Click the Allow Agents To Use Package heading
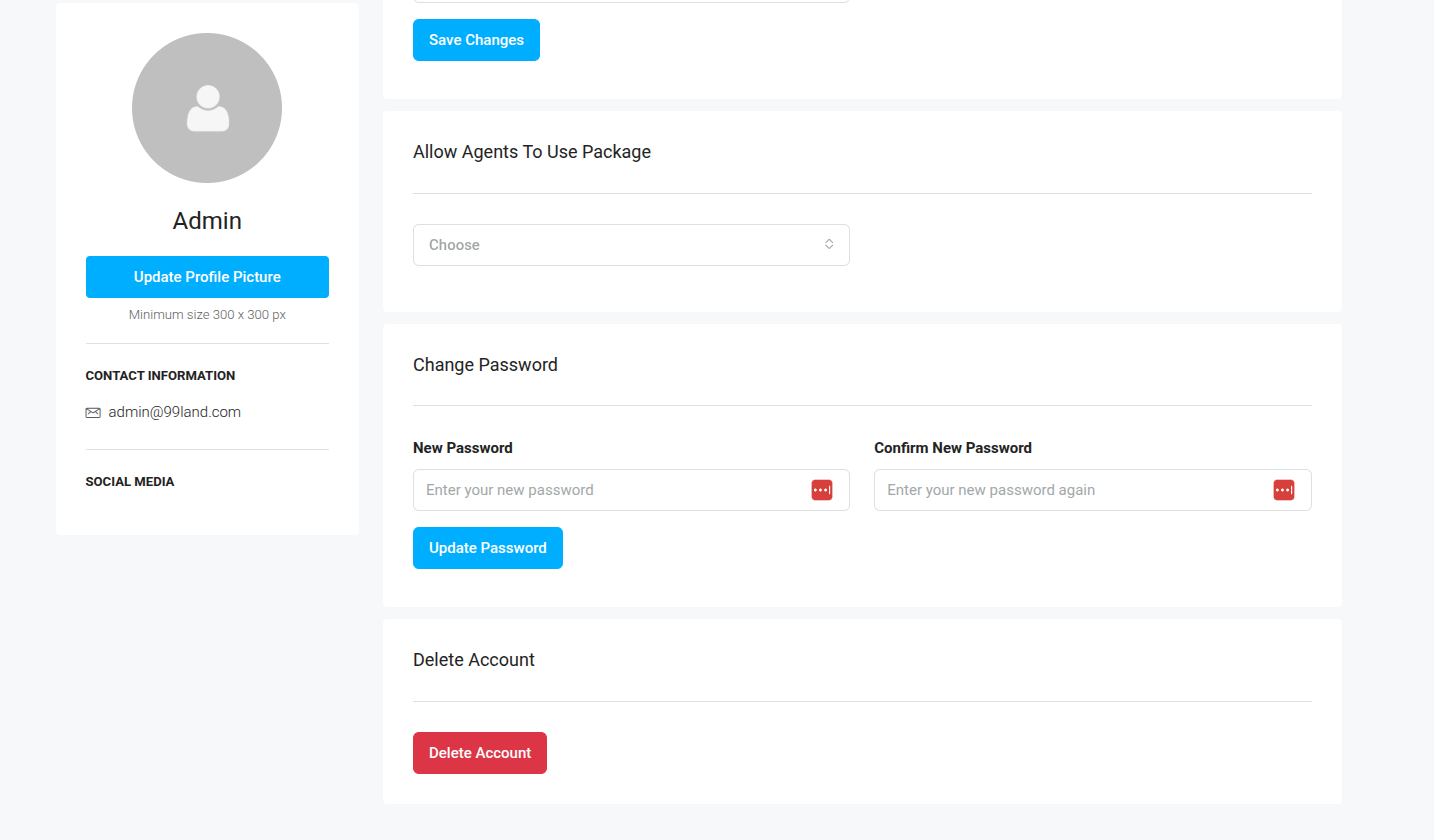 point(531,152)
